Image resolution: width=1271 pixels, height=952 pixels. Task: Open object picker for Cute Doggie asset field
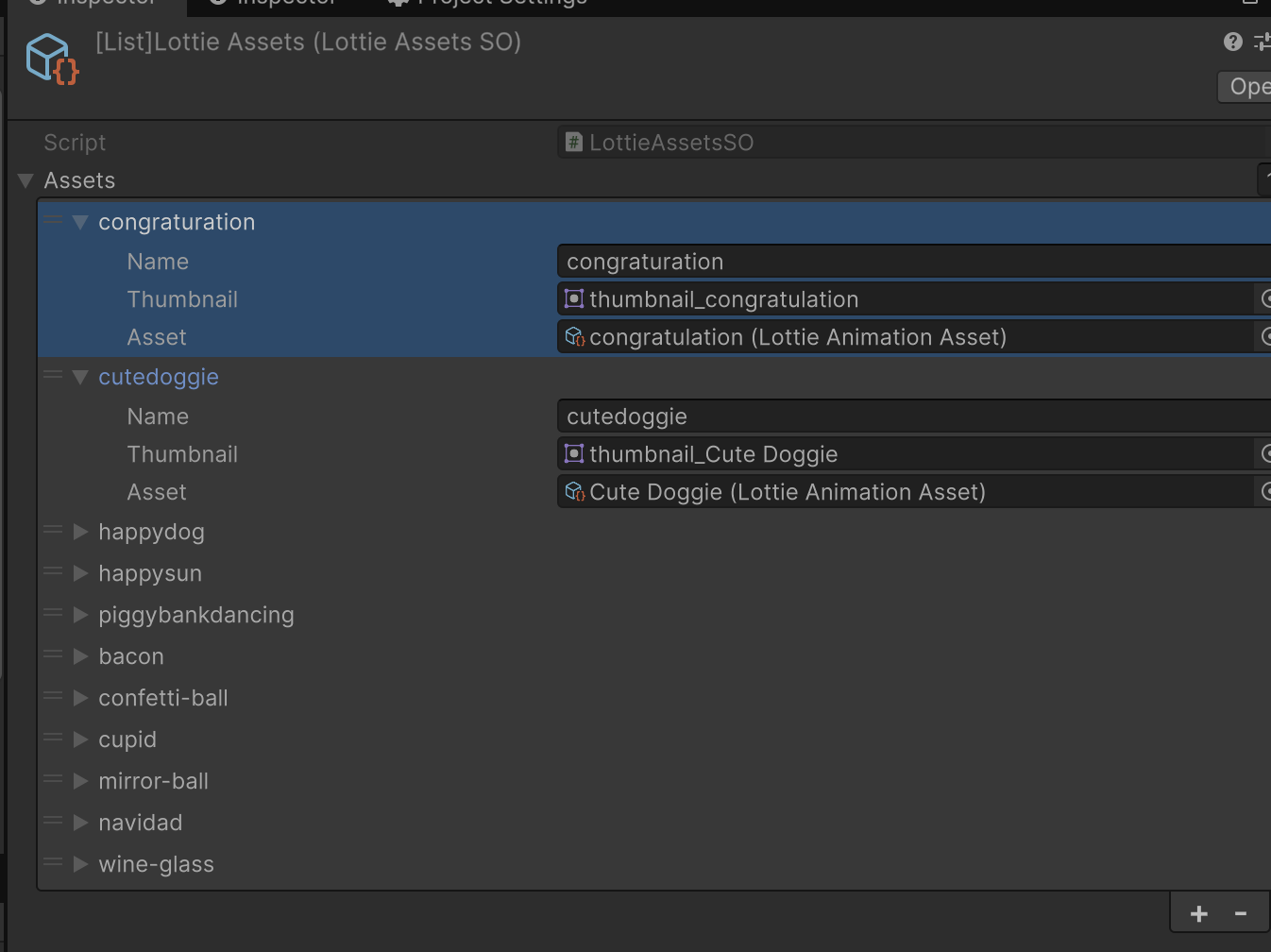[1264, 492]
